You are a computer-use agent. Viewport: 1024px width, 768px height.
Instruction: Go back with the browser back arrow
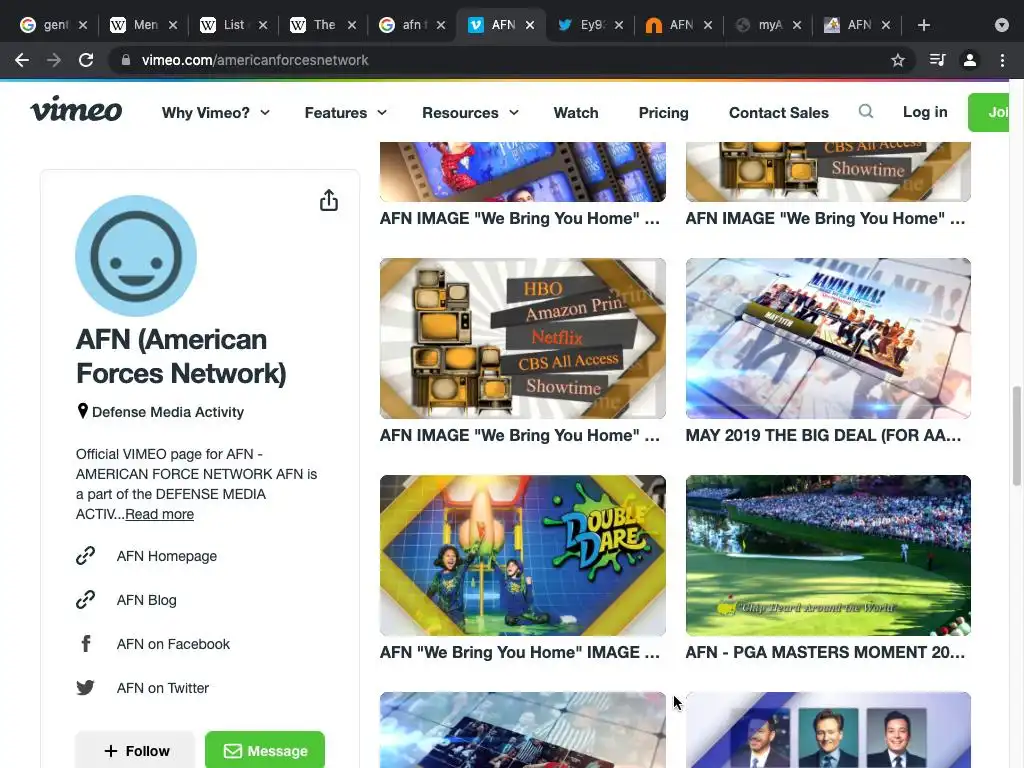[x=22, y=60]
